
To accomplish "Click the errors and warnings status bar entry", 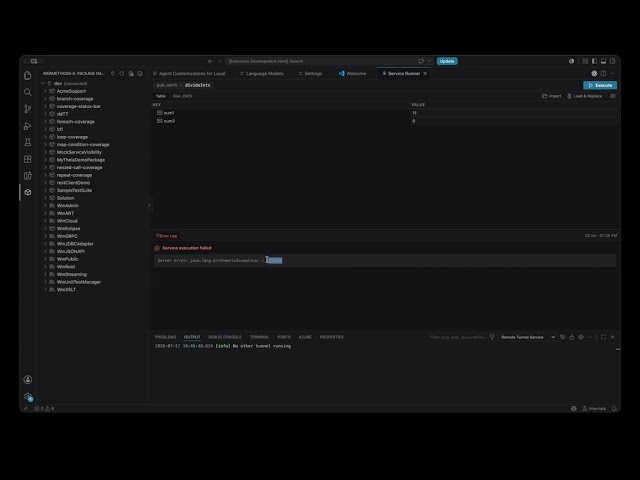I will 44,408.
